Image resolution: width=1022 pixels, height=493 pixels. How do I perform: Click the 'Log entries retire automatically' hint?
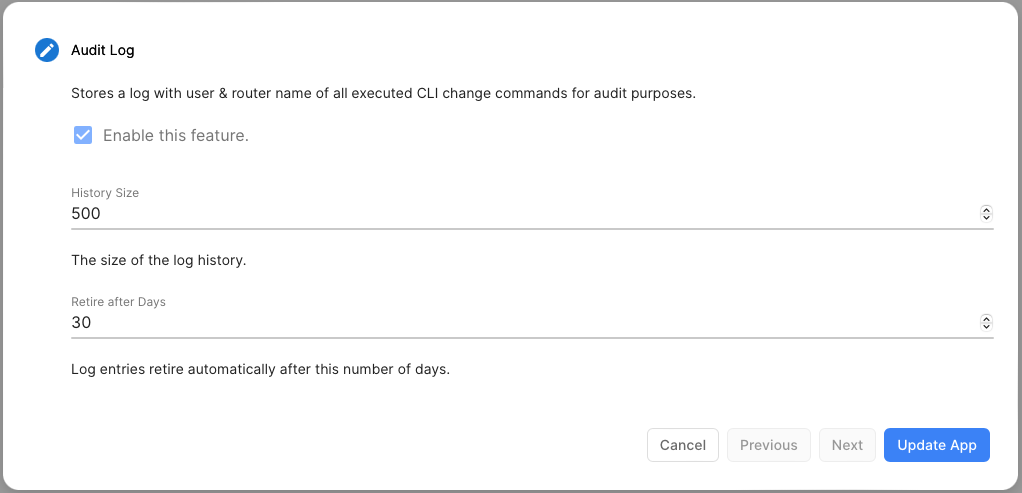pos(260,369)
